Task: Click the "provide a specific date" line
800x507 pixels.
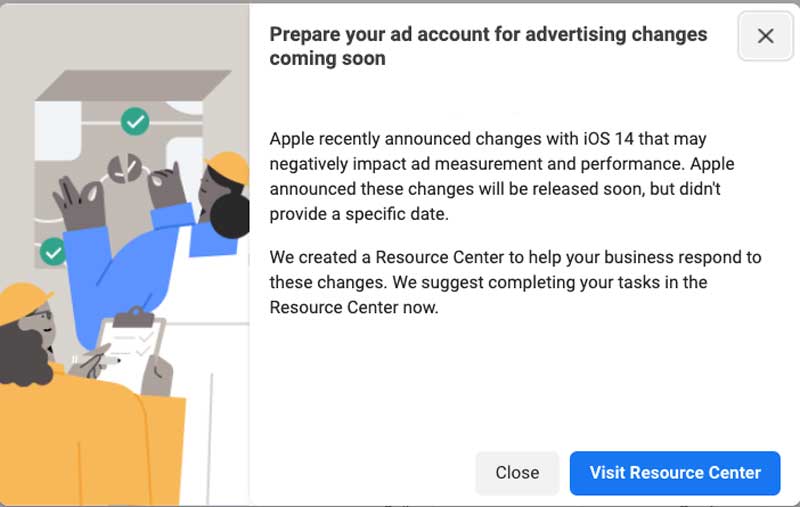Action: [x=359, y=214]
